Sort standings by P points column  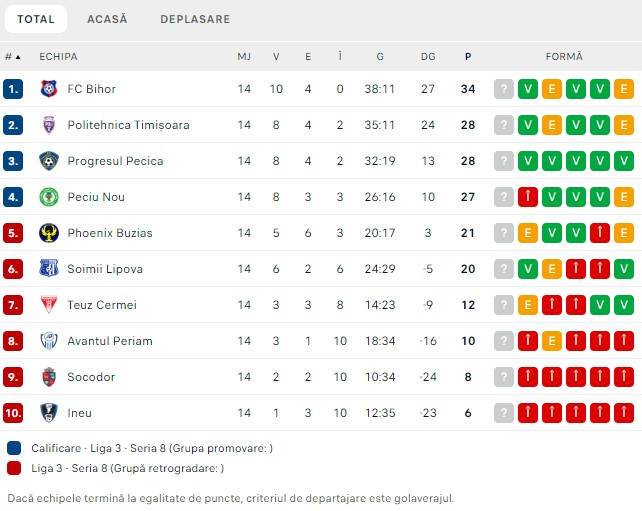468,57
